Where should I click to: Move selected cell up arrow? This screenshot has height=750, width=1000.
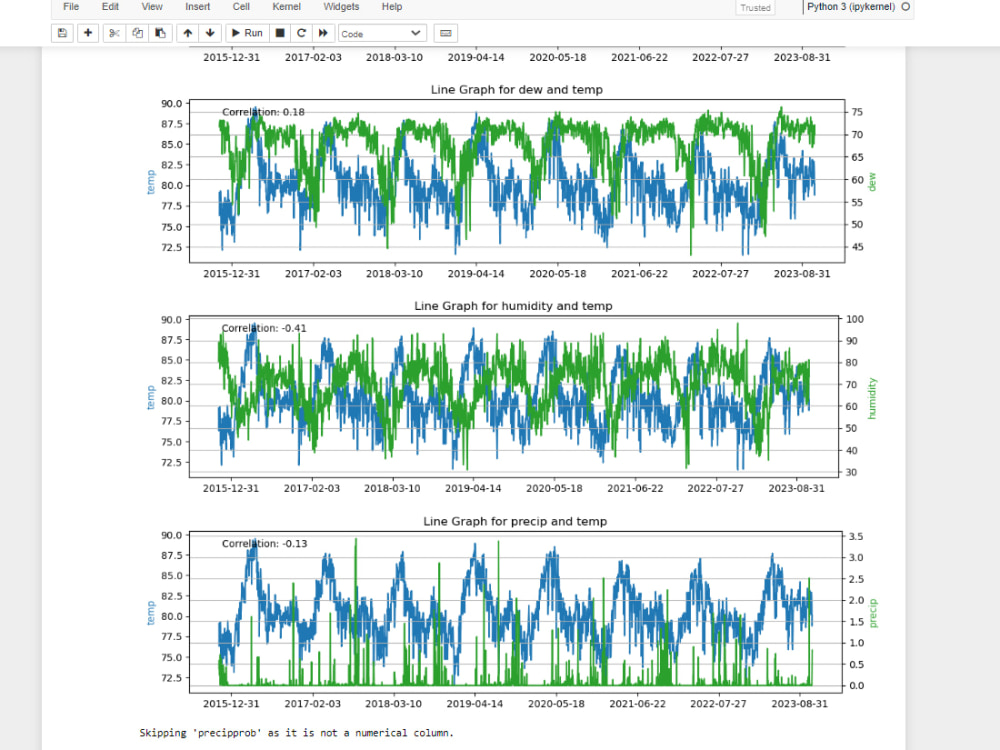click(x=188, y=33)
